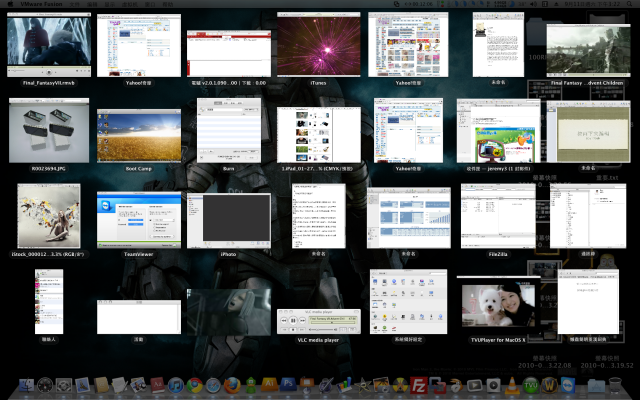640x400 pixels.
Task: Launch Firefox from the Dock
Action: [232, 385]
